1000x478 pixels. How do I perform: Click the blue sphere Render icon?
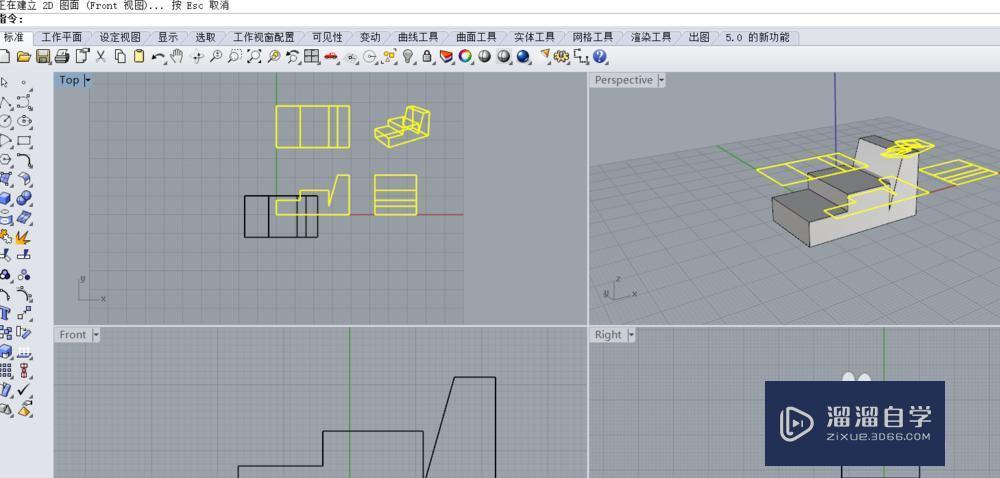point(523,57)
